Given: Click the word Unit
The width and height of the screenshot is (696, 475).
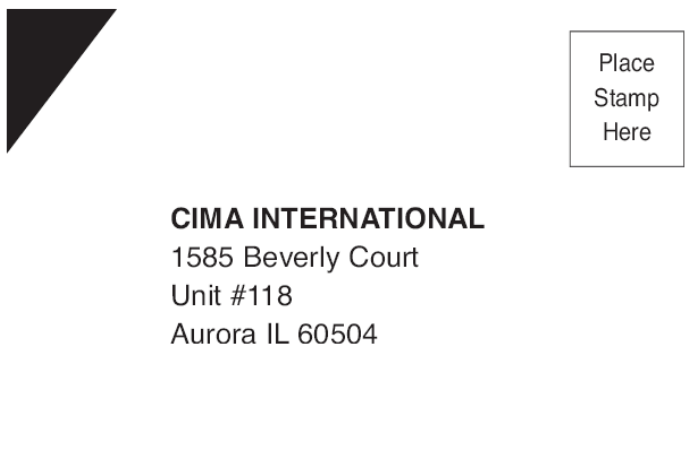Looking at the screenshot, I should point(197,296).
